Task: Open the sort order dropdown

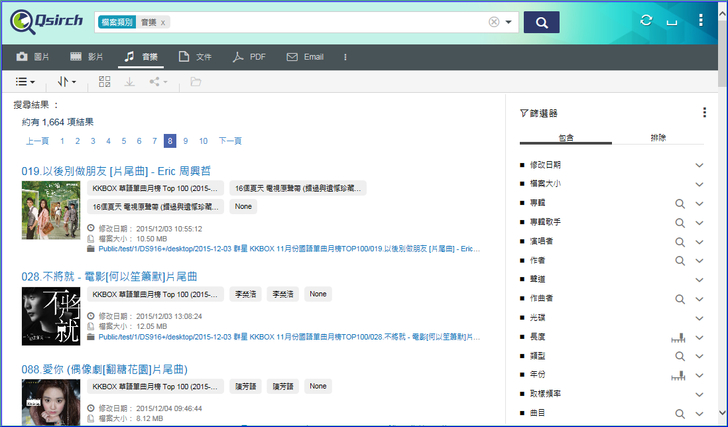Action: tap(66, 82)
